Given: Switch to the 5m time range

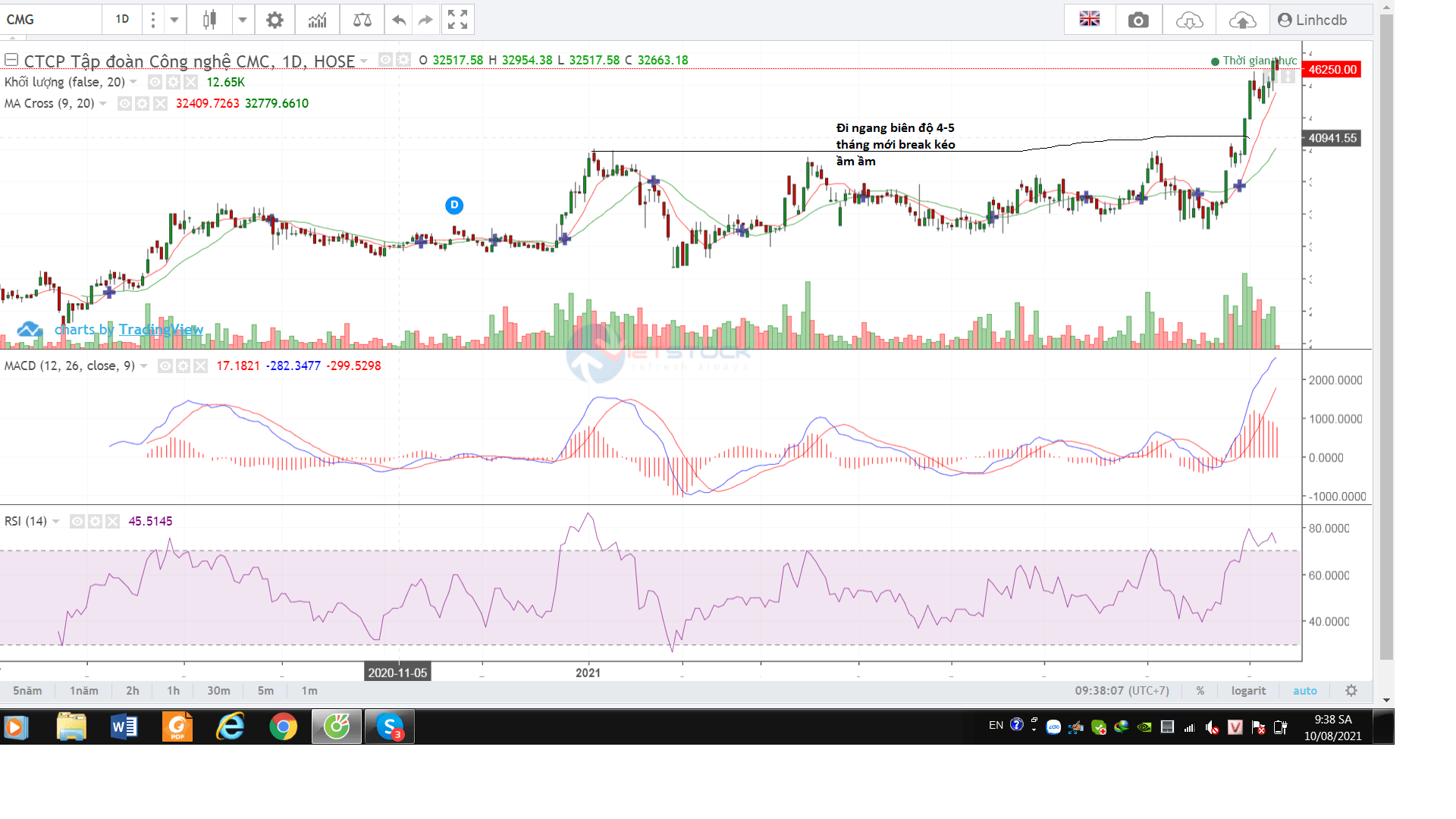Looking at the screenshot, I should (x=265, y=691).
